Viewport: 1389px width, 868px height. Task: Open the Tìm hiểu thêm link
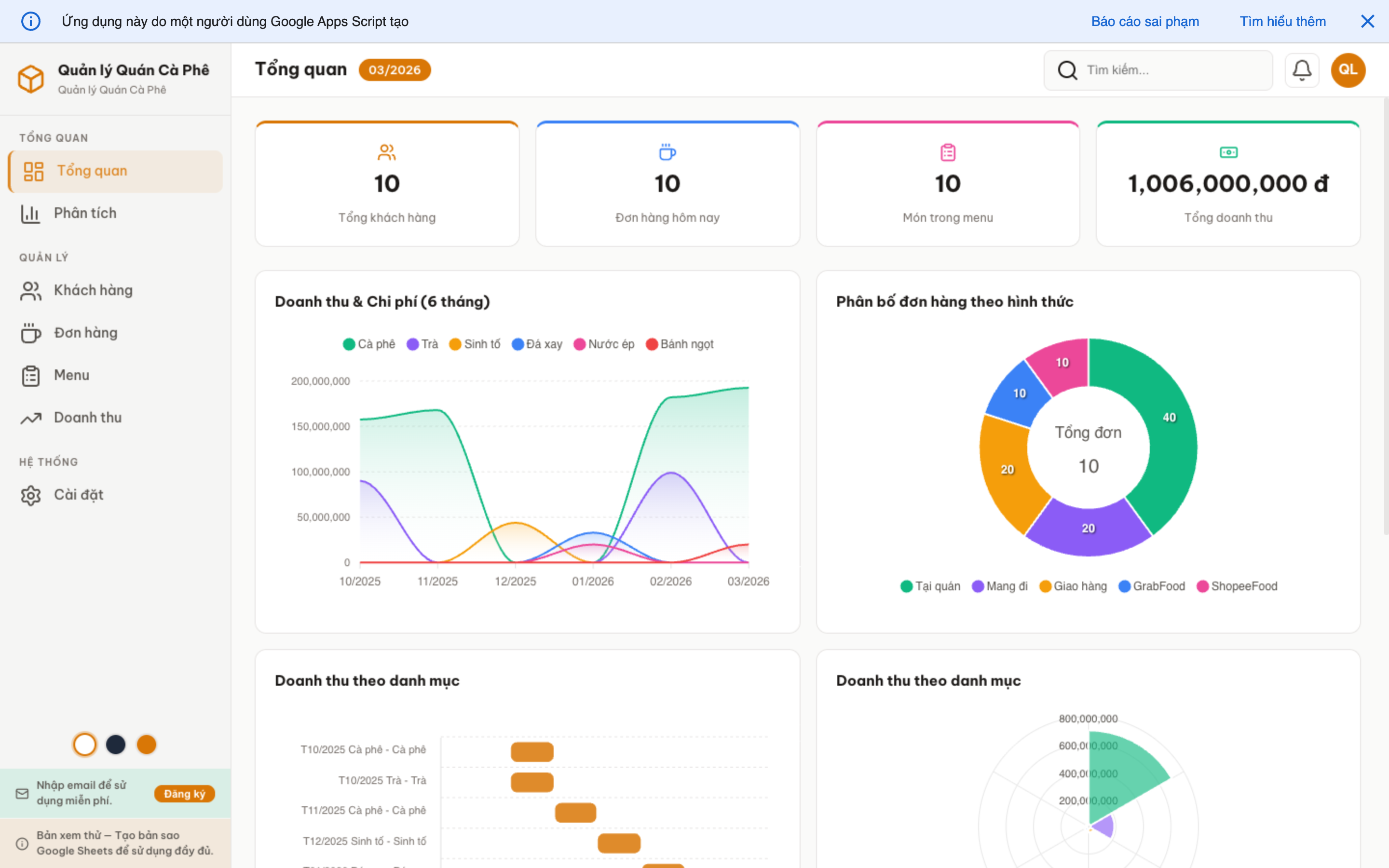1282,21
